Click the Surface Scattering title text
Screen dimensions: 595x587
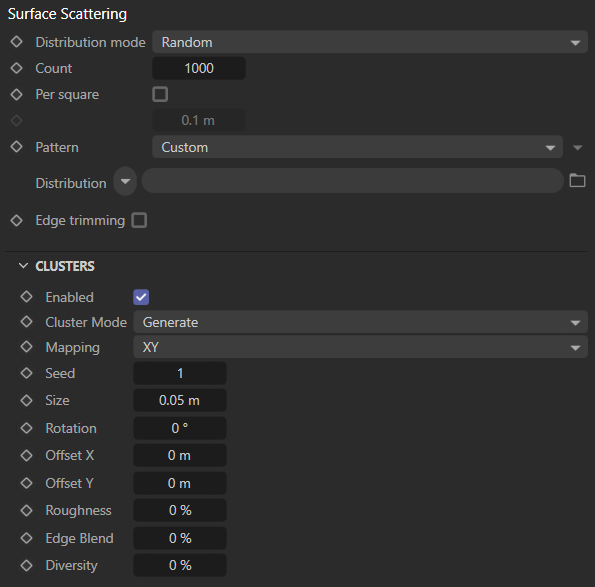(x=67, y=14)
